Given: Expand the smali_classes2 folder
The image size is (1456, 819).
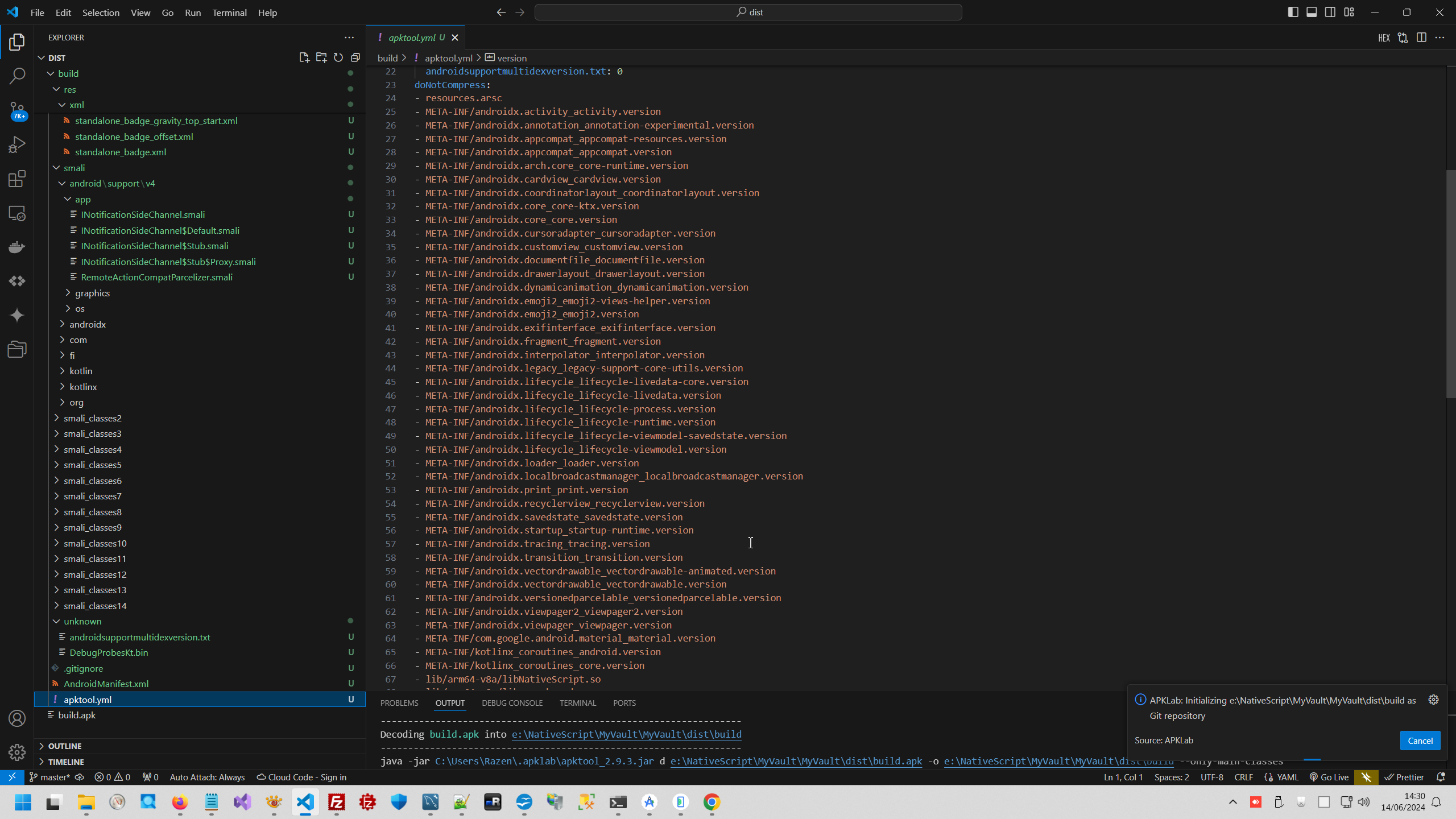Looking at the screenshot, I should point(93,418).
